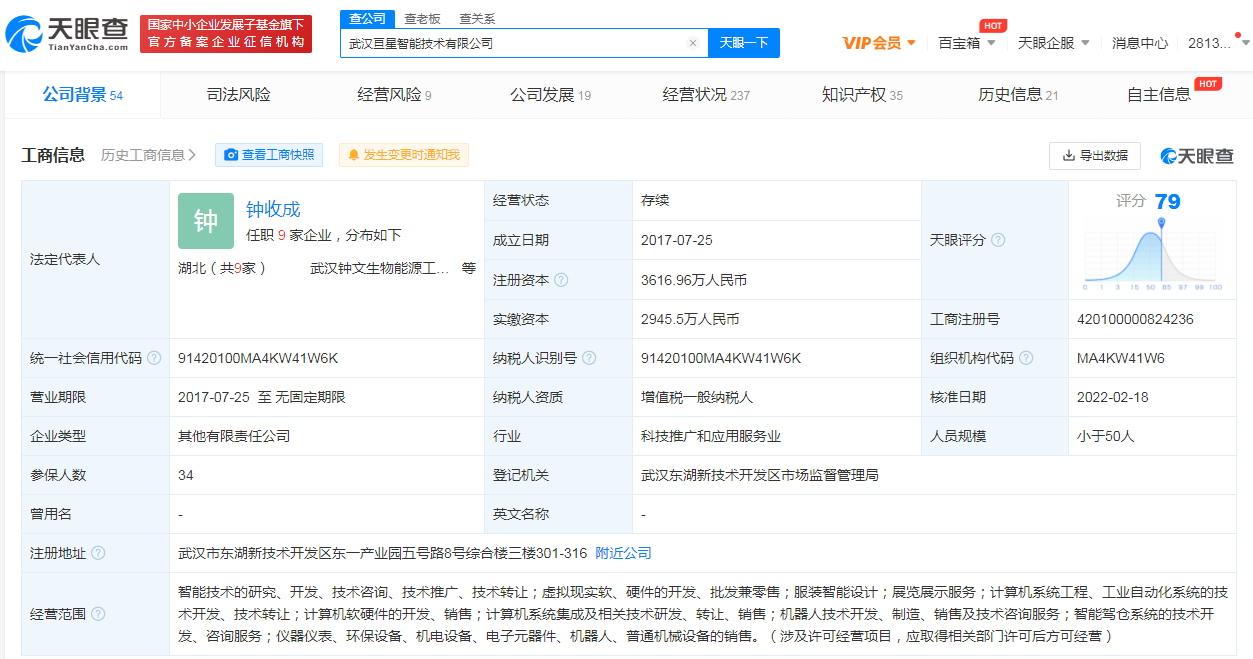1253x659 pixels.
Task: Open the 自主信息 tab
Action: tap(1159, 95)
